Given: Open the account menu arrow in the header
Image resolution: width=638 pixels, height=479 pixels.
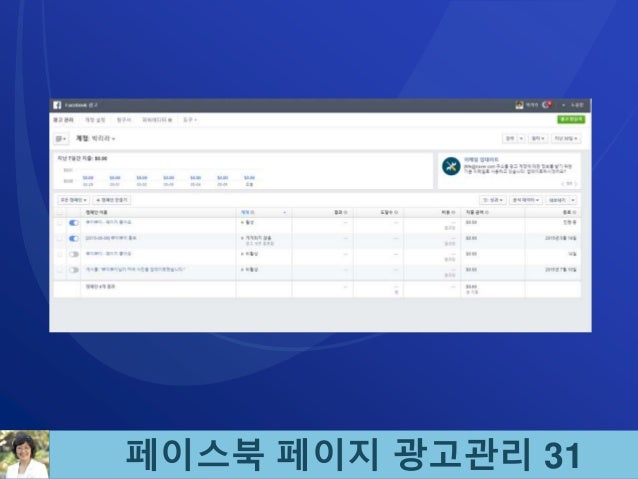Looking at the screenshot, I should (564, 105).
